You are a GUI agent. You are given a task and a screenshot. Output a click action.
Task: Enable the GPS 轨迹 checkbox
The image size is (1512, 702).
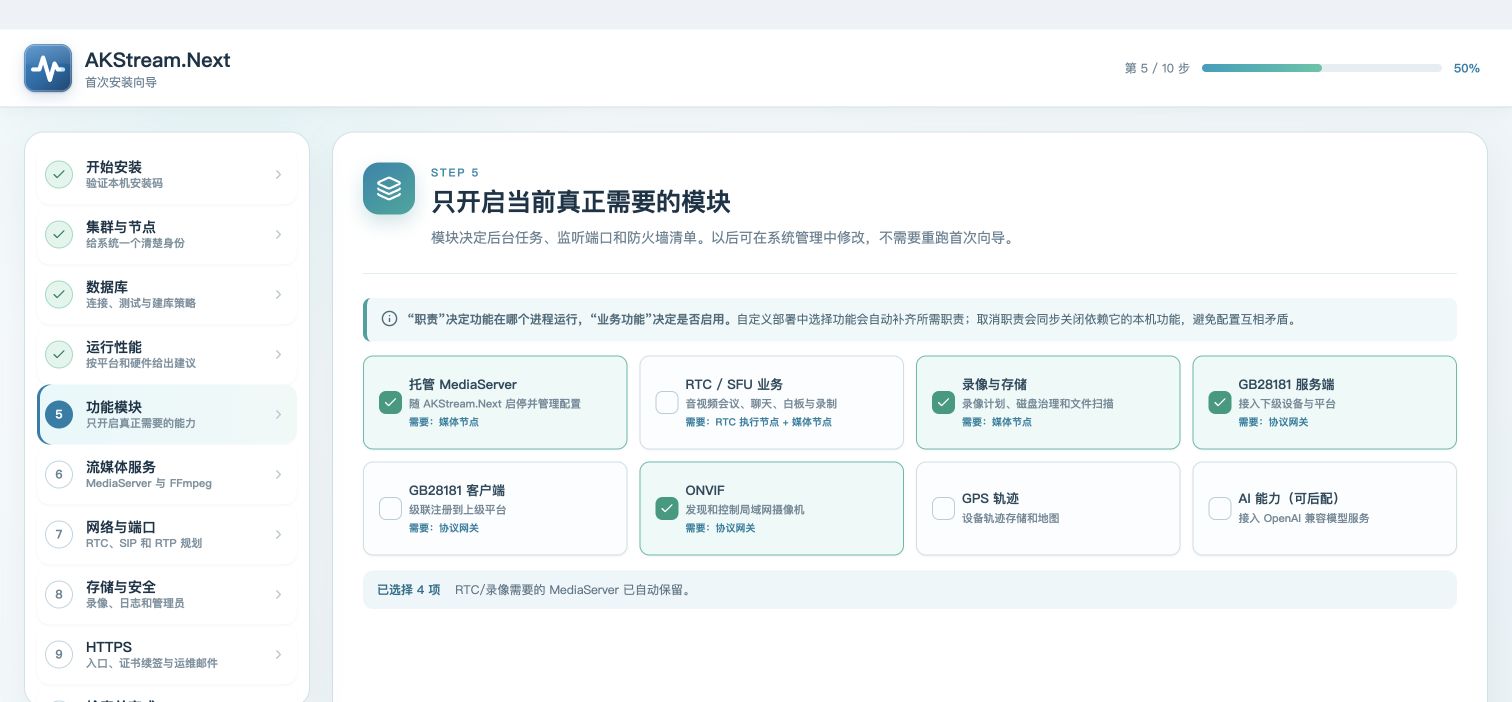coord(943,508)
